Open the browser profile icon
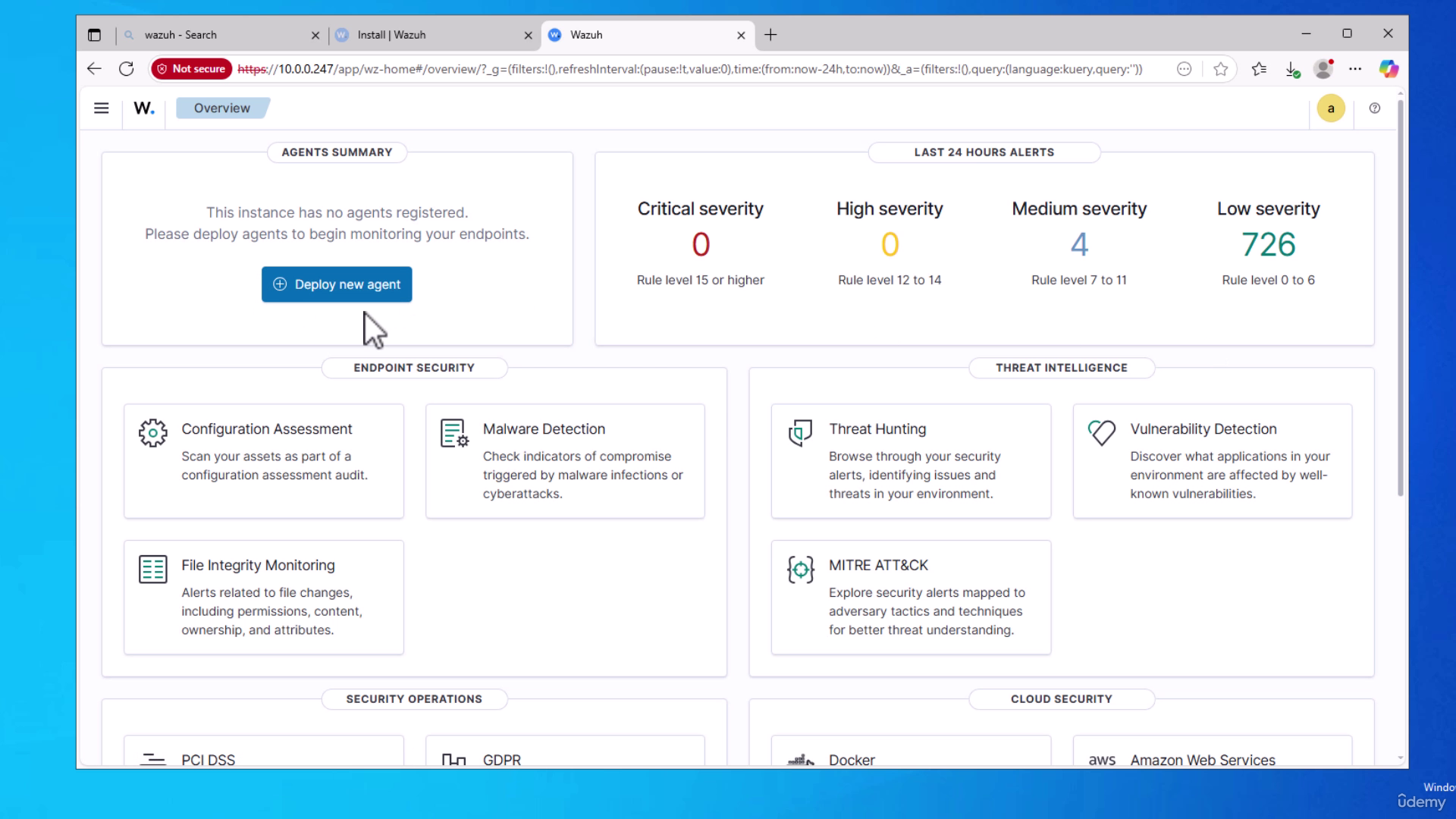Image resolution: width=1456 pixels, height=819 pixels. [x=1324, y=69]
